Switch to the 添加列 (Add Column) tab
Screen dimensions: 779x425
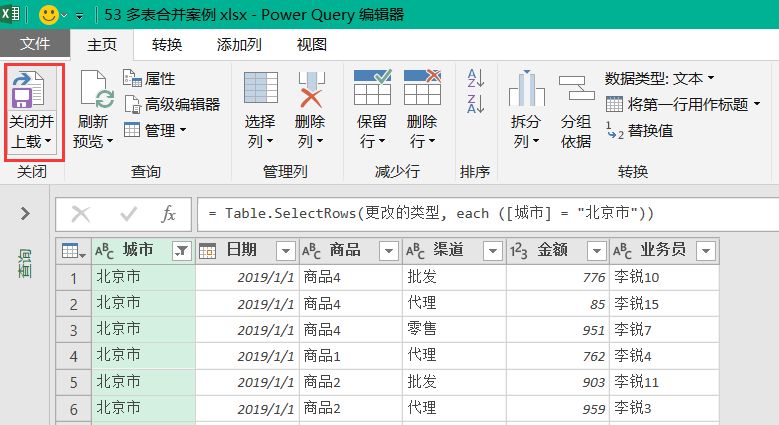click(x=239, y=45)
